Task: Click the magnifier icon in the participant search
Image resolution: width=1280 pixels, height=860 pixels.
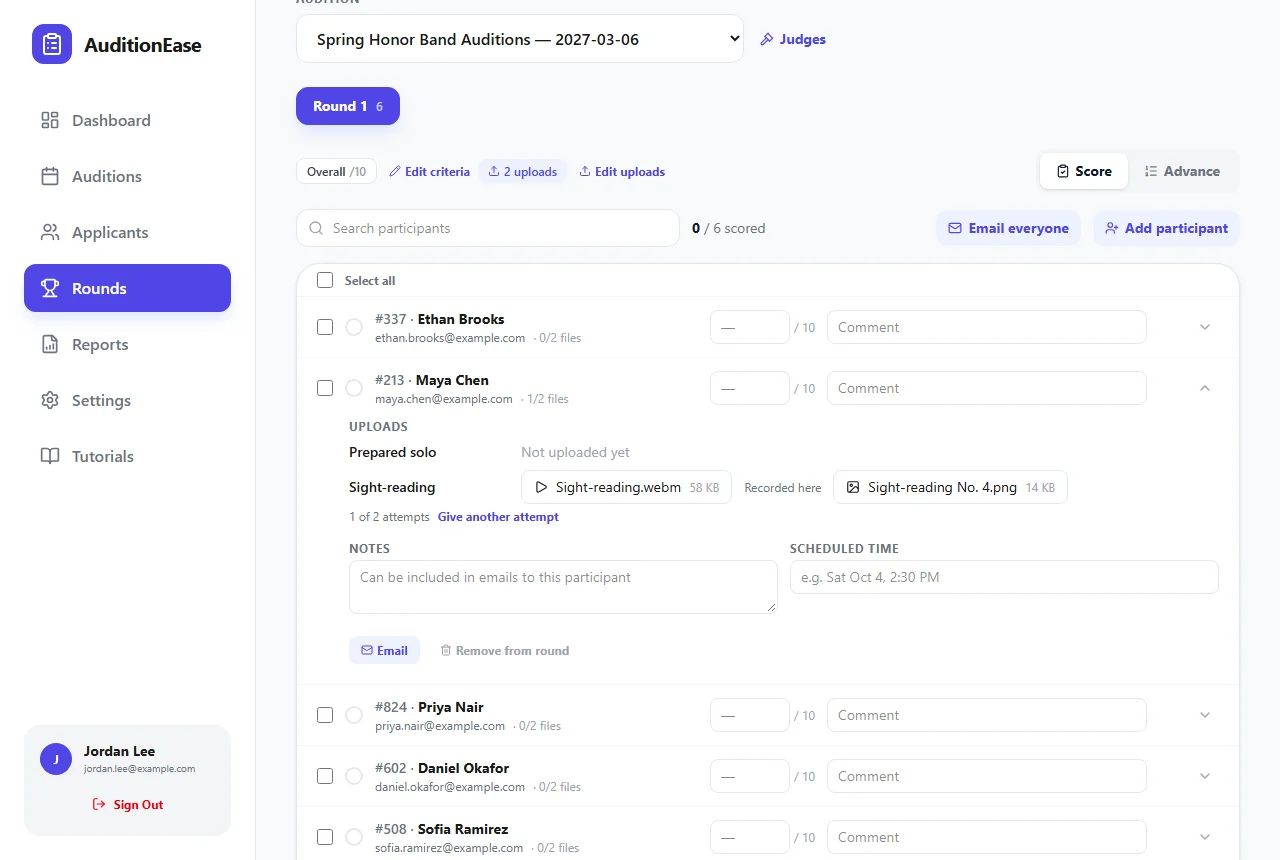Action: pos(316,228)
